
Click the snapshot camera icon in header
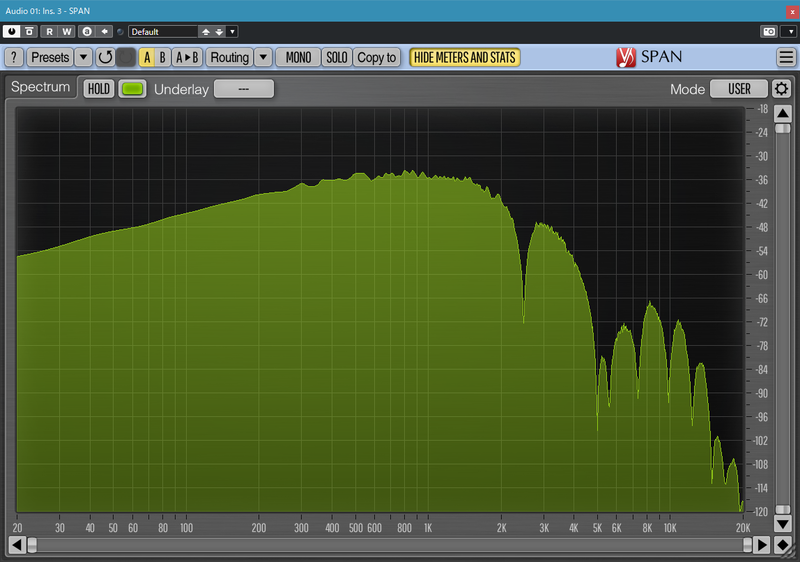pos(769,32)
